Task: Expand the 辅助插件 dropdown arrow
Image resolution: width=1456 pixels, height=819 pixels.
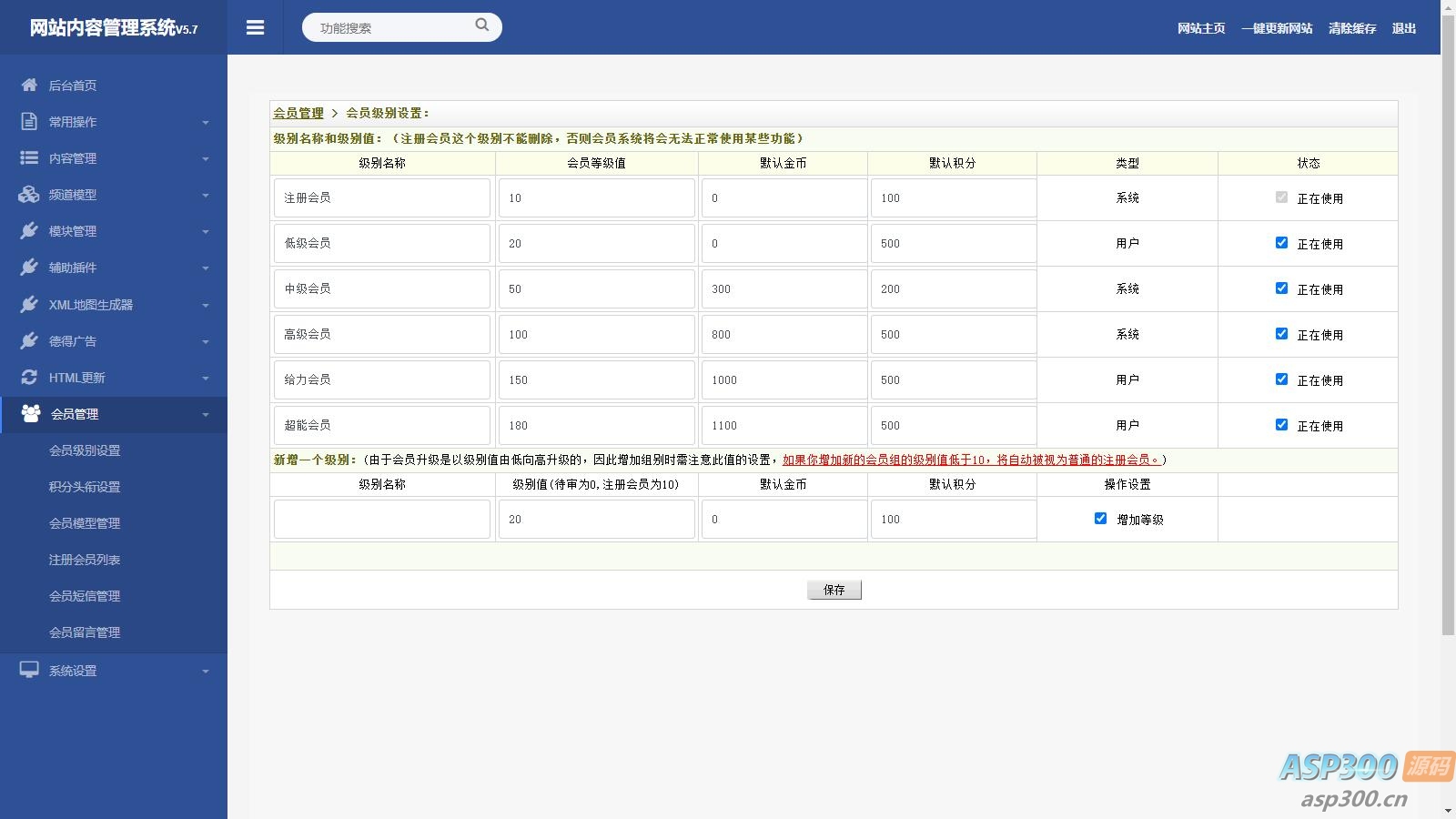Action: pyautogui.click(x=206, y=268)
